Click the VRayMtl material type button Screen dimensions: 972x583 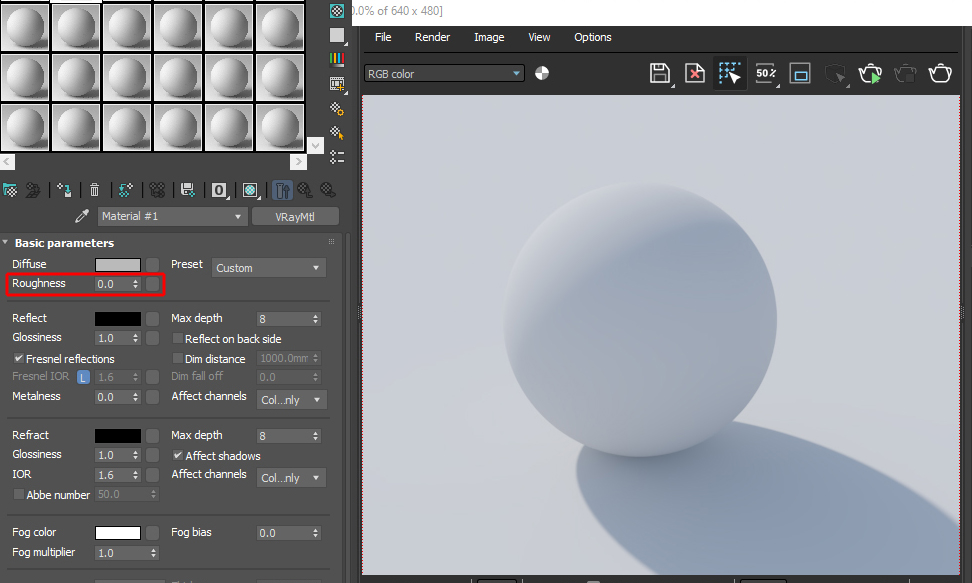tap(295, 216)
